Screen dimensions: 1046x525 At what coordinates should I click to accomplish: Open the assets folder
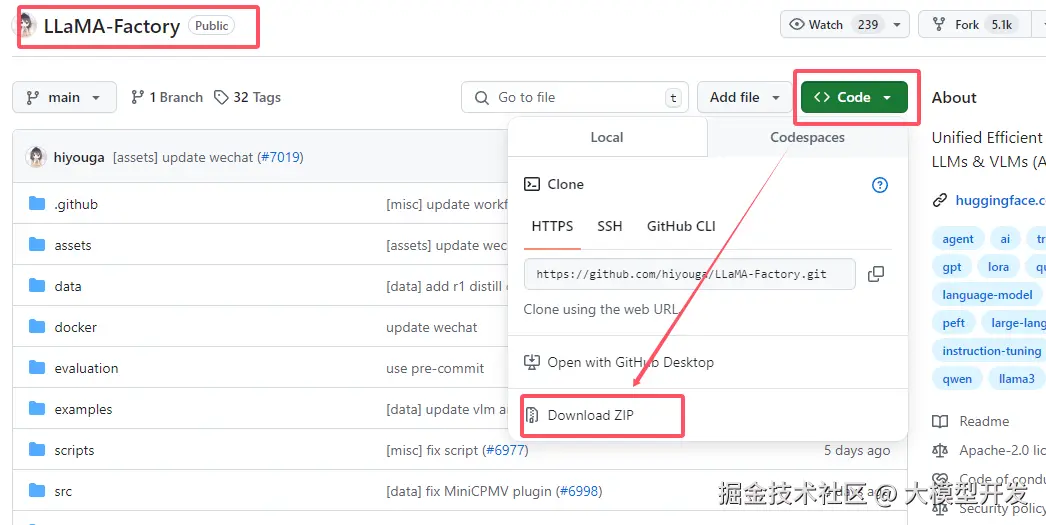(x=73, y=245)
